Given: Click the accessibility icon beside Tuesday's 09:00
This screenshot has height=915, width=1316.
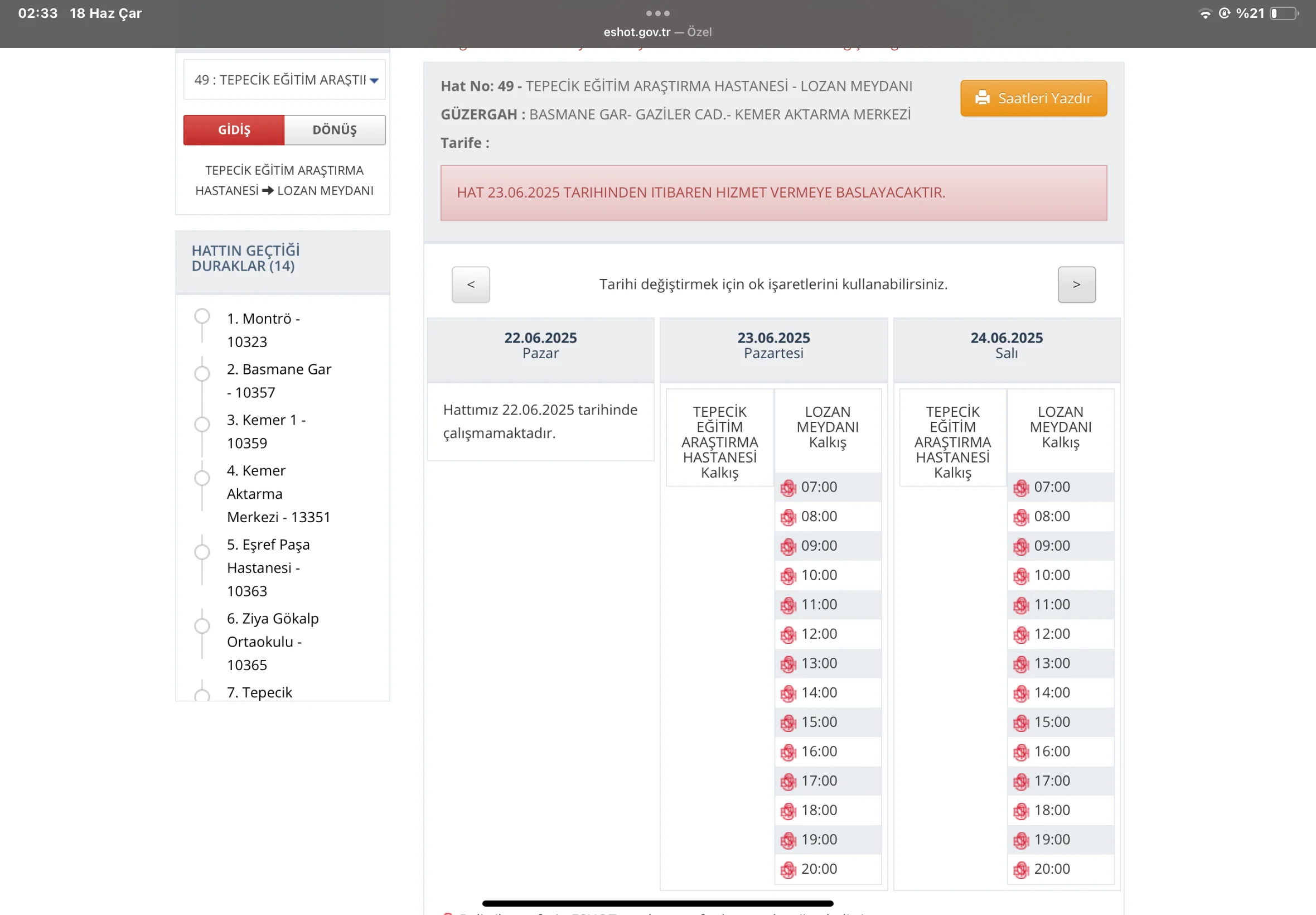Looking at the screenshot, I should pyautogui.click(x=1021, y=547).
